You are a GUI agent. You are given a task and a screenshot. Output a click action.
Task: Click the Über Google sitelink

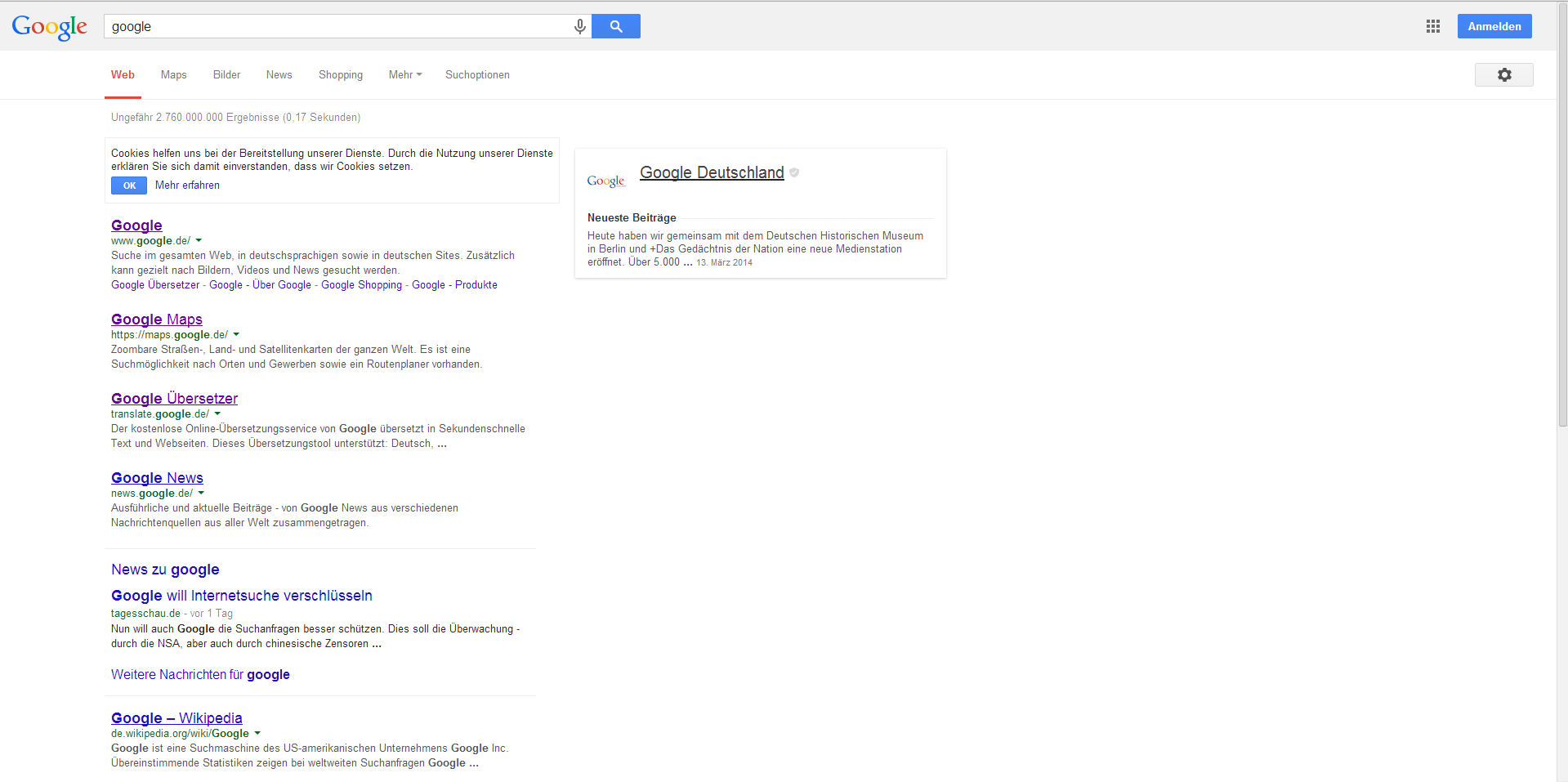click(282, 285)
